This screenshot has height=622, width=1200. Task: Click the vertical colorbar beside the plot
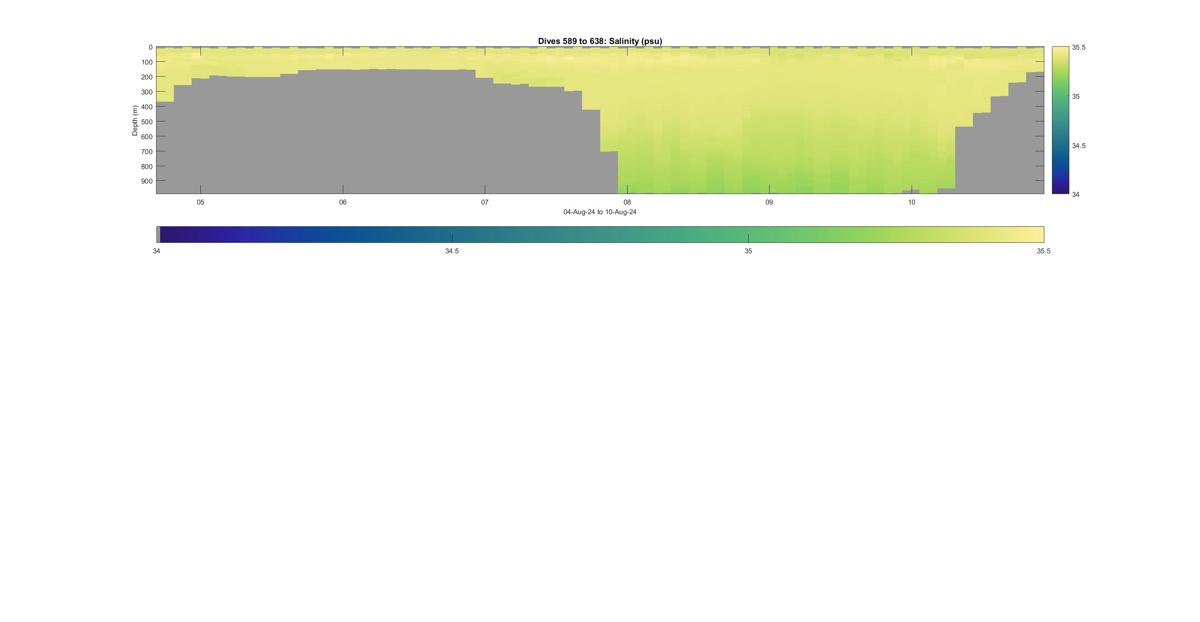(x=1060, y=120)
